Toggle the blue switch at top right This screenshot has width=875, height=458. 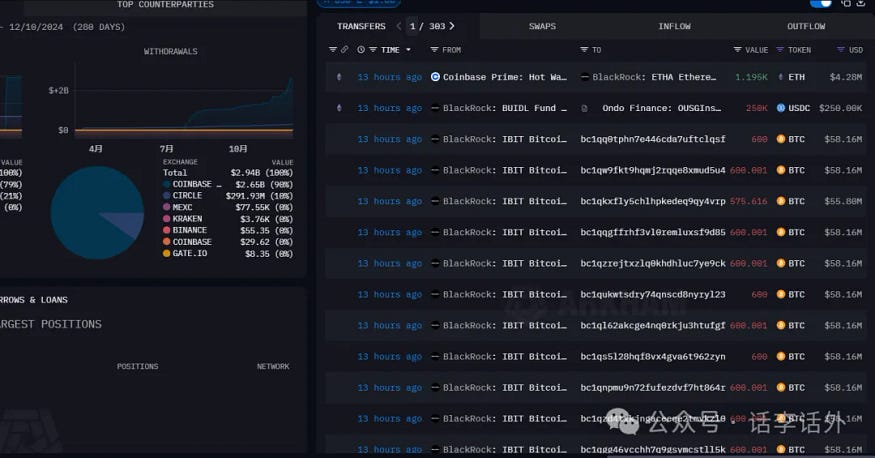820,3
